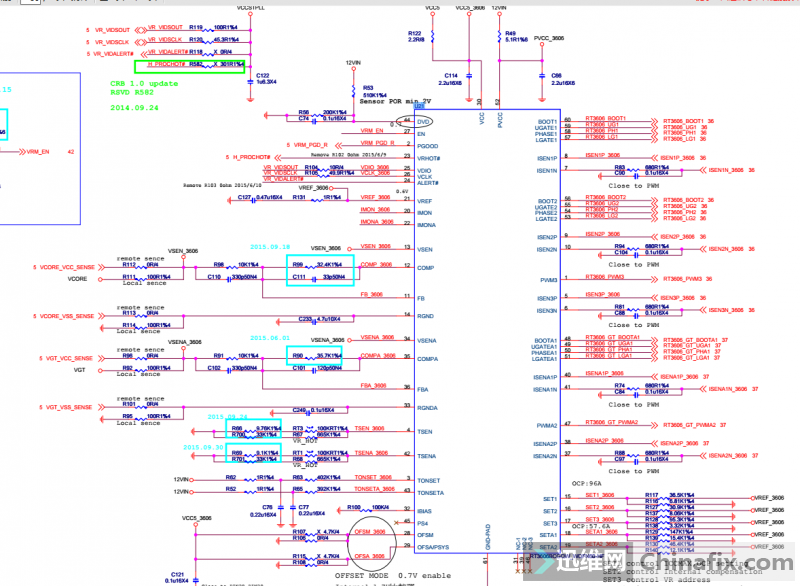Click the green 'CRB 1.0 update' note
This screenshot has height=586, width=800.
click(144, 84)
